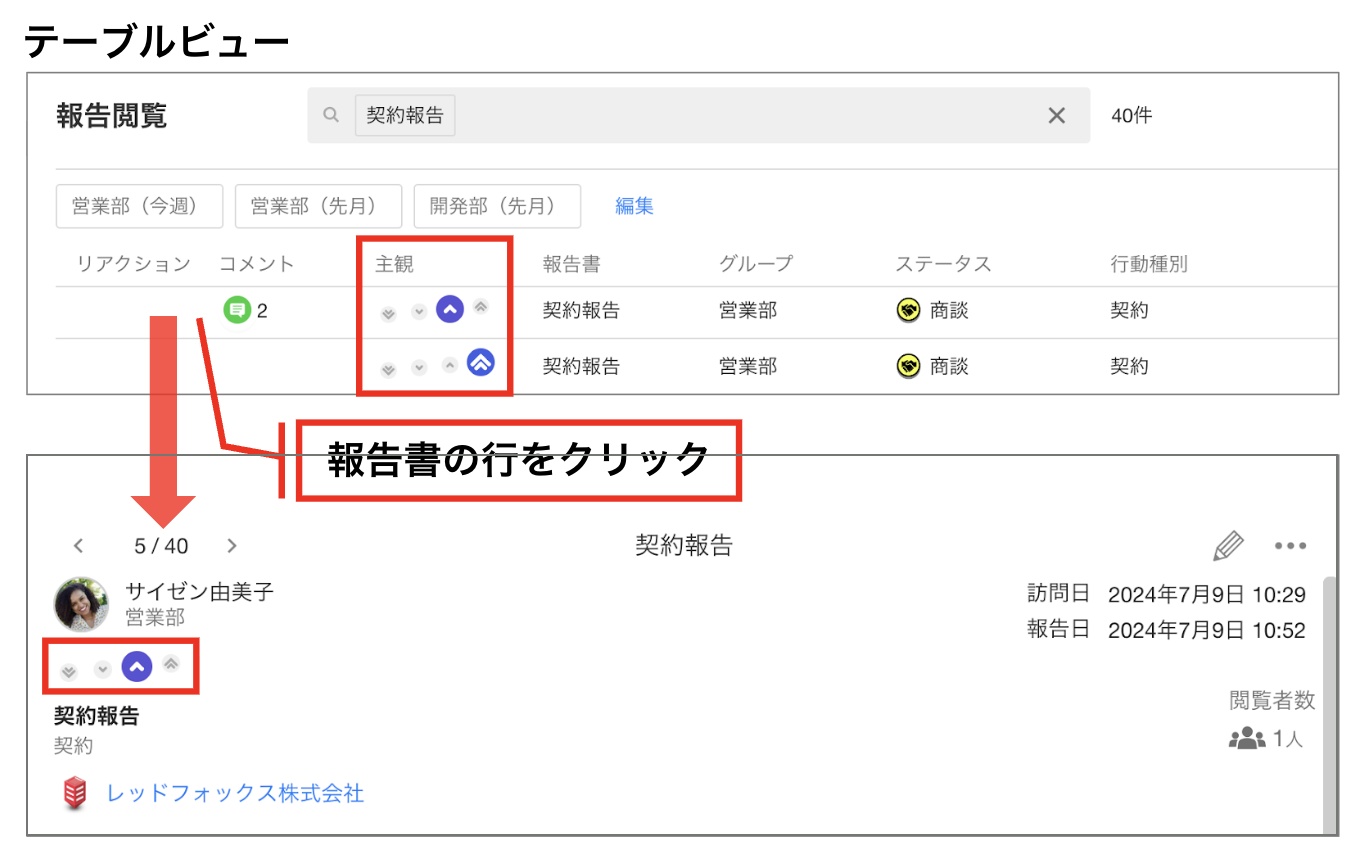The width and height of the screenshot is (1360, 858).
Task: Click the single-down rating in report detail
Action: pos(103,668)
